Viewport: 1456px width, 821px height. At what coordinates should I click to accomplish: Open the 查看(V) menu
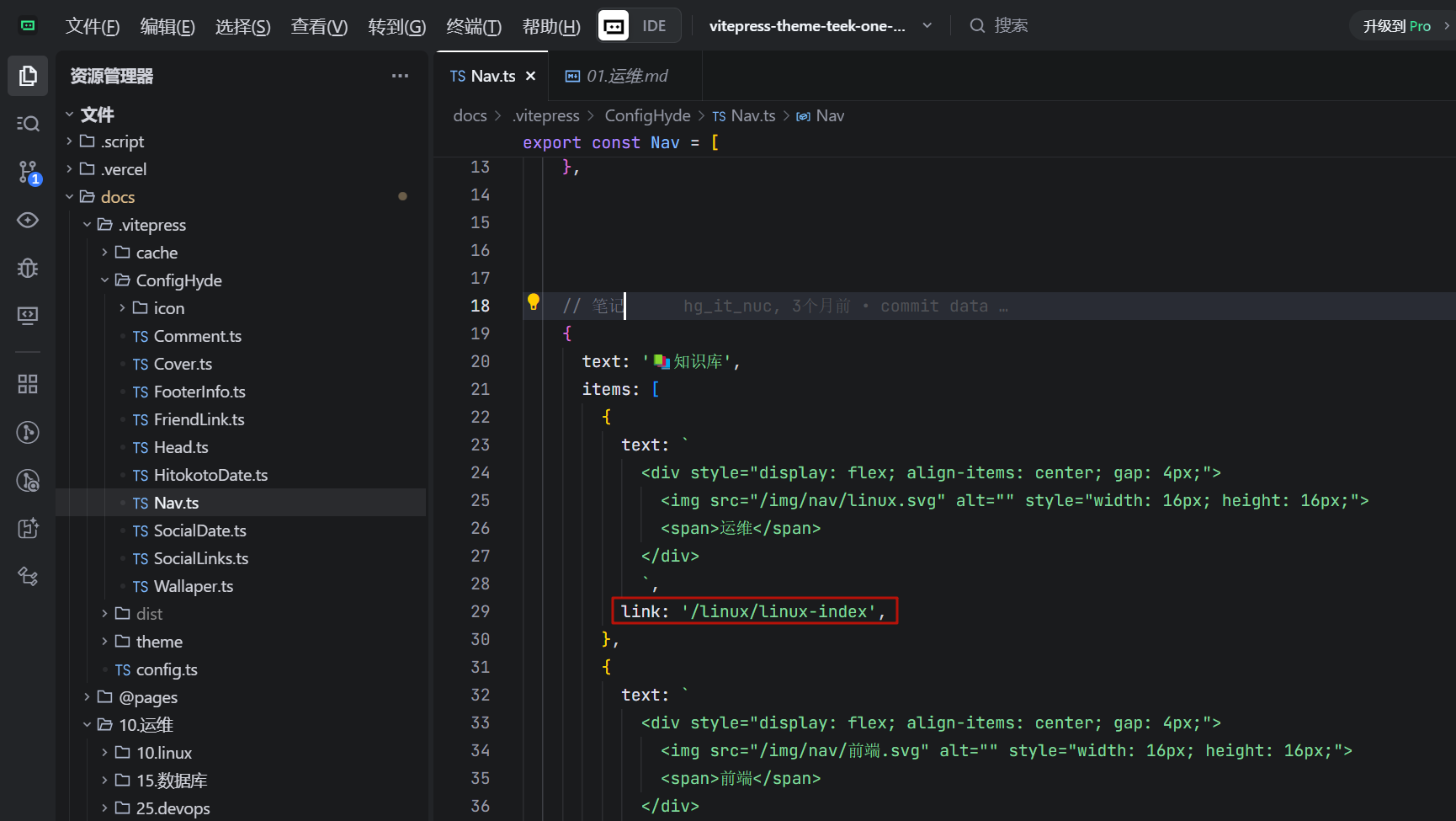point(319,26)
